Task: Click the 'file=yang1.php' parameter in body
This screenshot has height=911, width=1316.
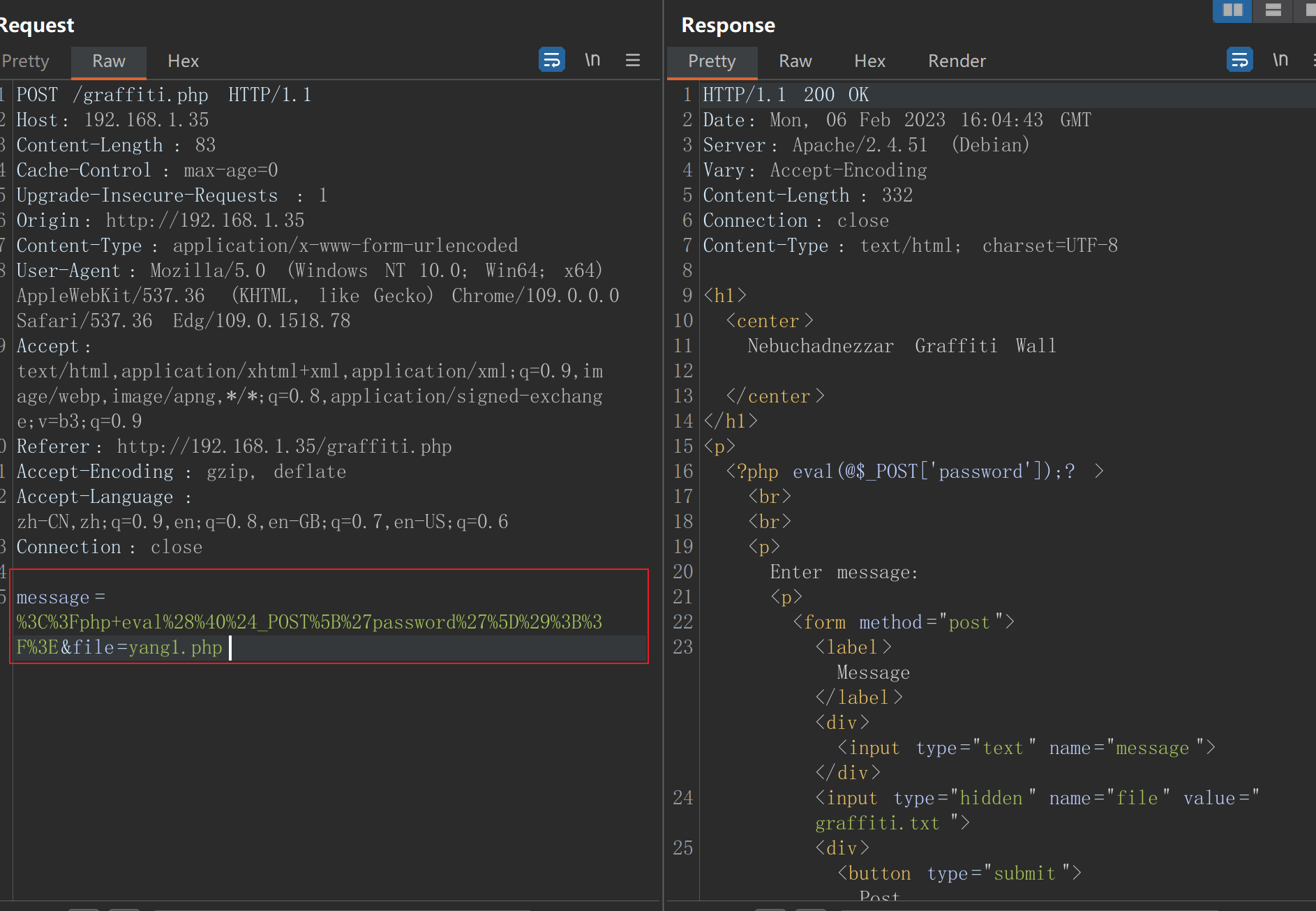Action: [148, 647]
